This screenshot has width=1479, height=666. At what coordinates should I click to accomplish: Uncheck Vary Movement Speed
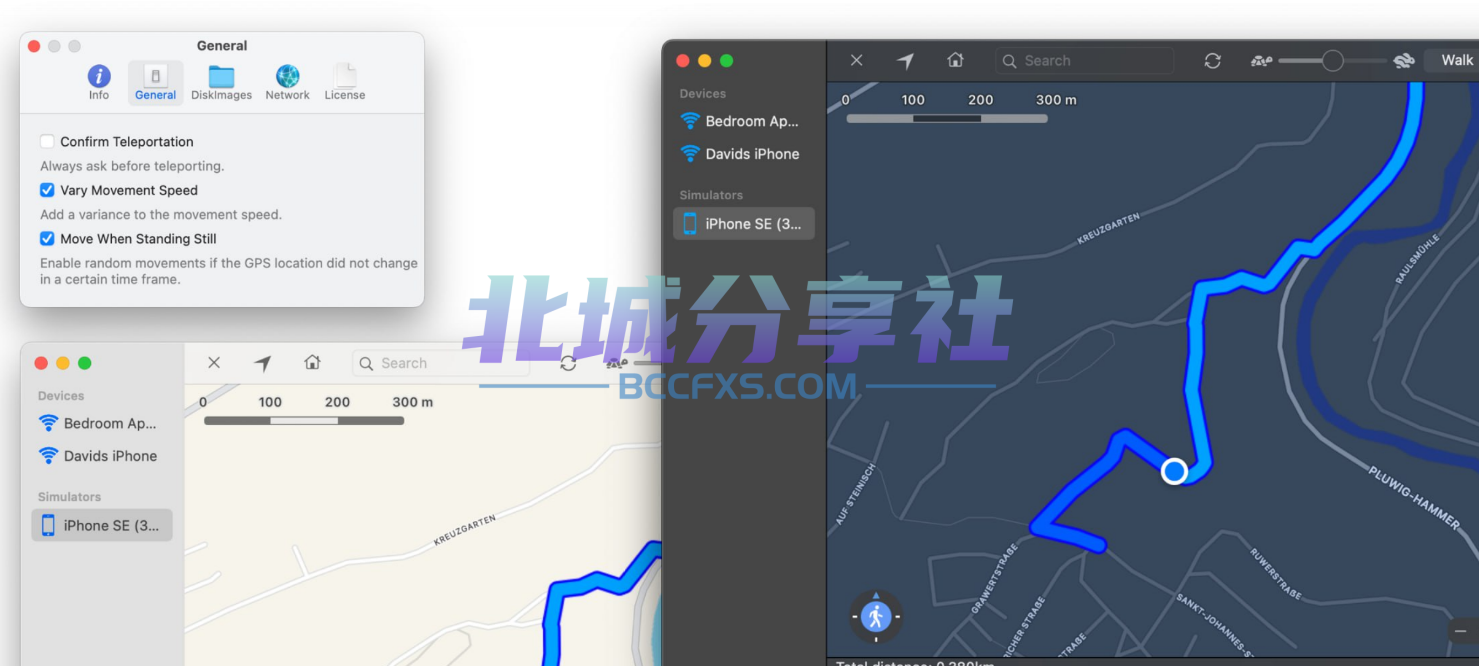pos(47,190)
